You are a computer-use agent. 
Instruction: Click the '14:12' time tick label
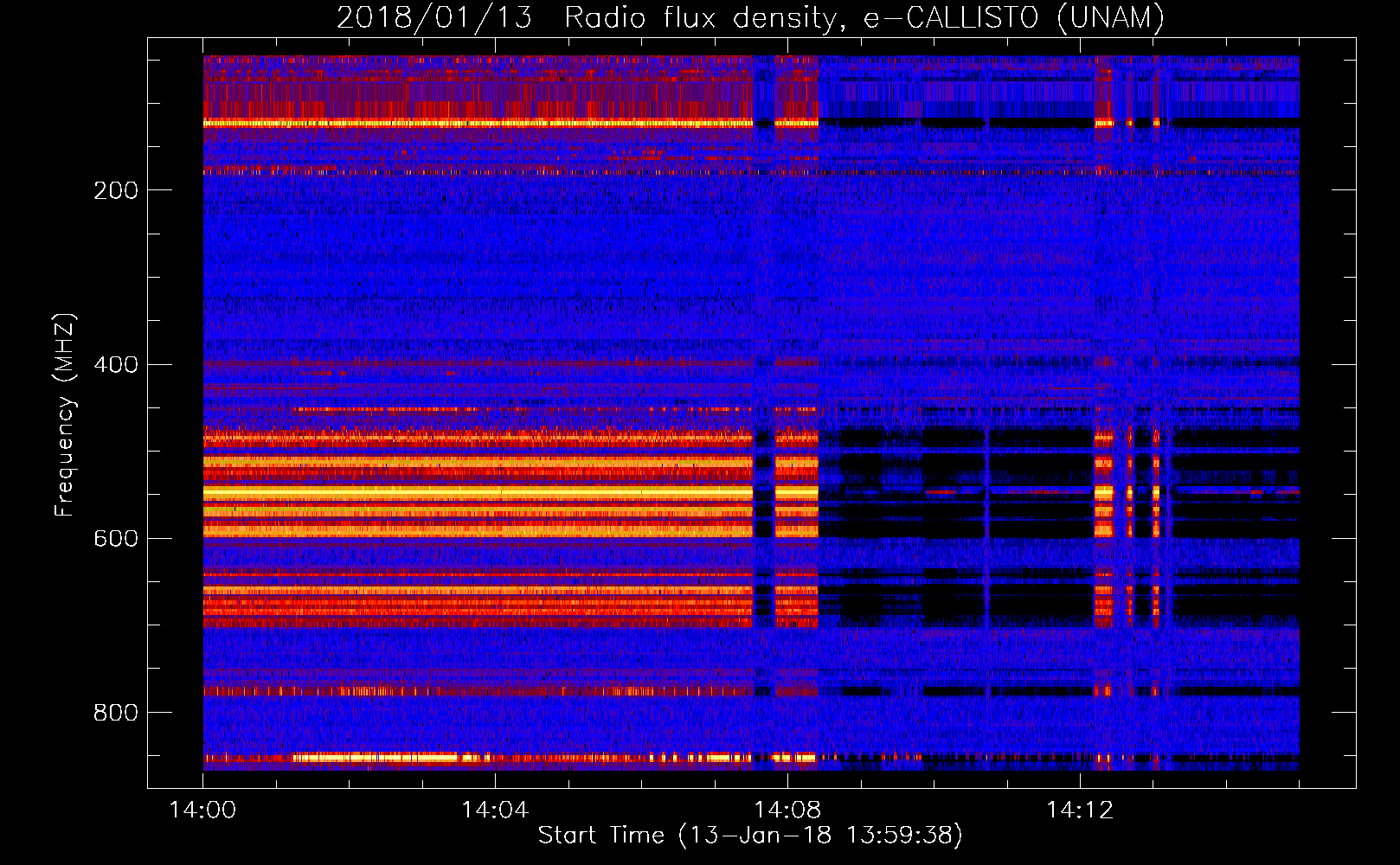[1079, 811]
